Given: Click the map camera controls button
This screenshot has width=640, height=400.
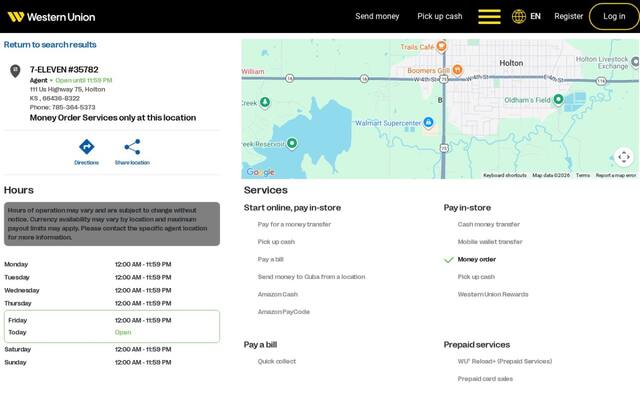Looking at the screenshot, I should pyautogui.click(x=624, y=157).
